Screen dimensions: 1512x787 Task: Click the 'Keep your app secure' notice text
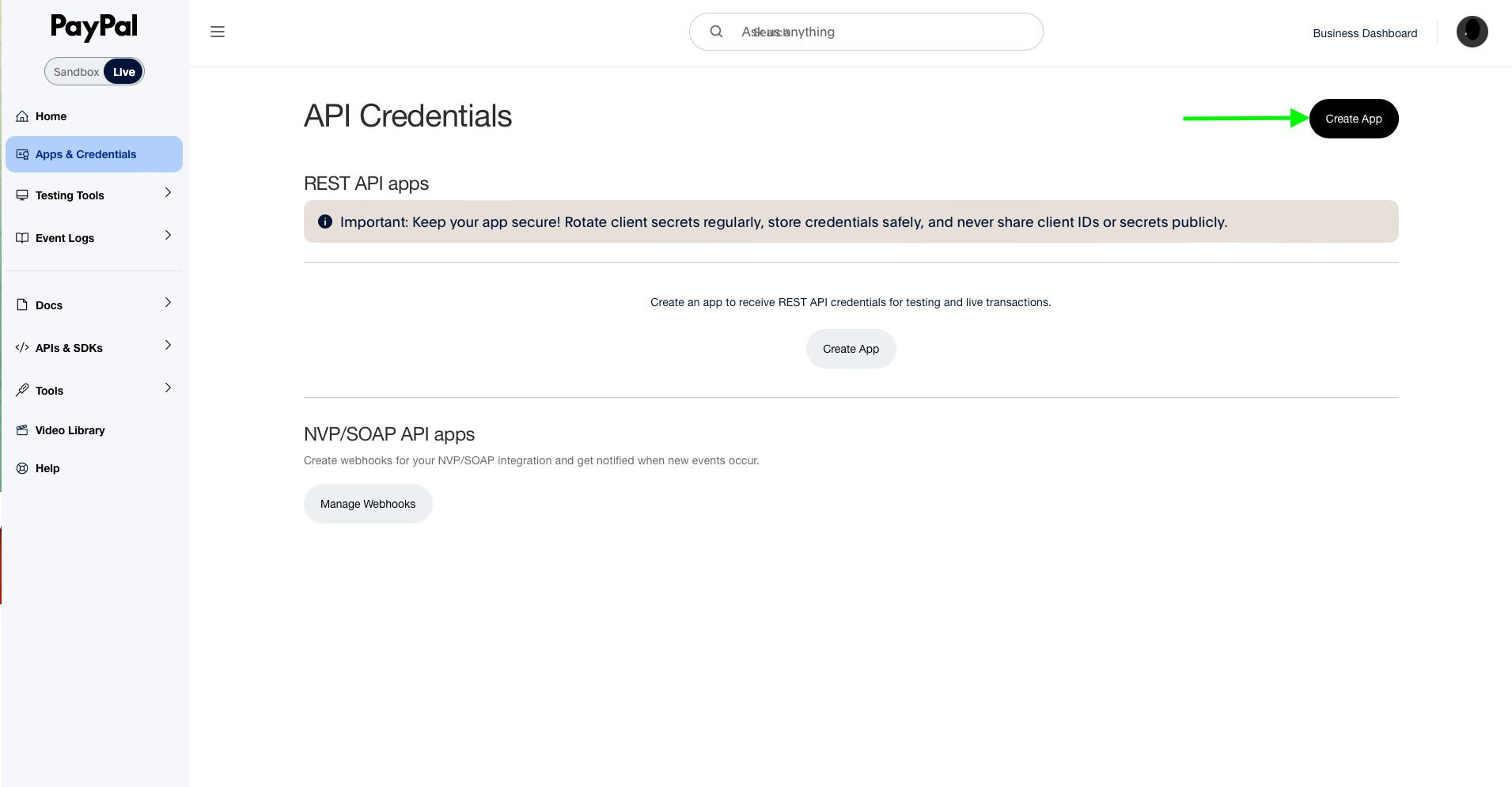(783, 222)
